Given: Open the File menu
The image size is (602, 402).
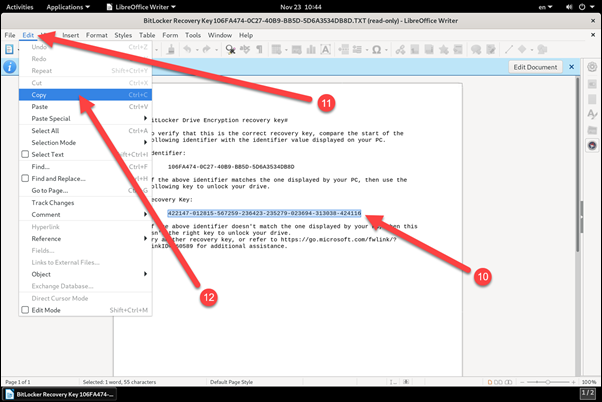Looking at the screenshot, I should (10, 35).
